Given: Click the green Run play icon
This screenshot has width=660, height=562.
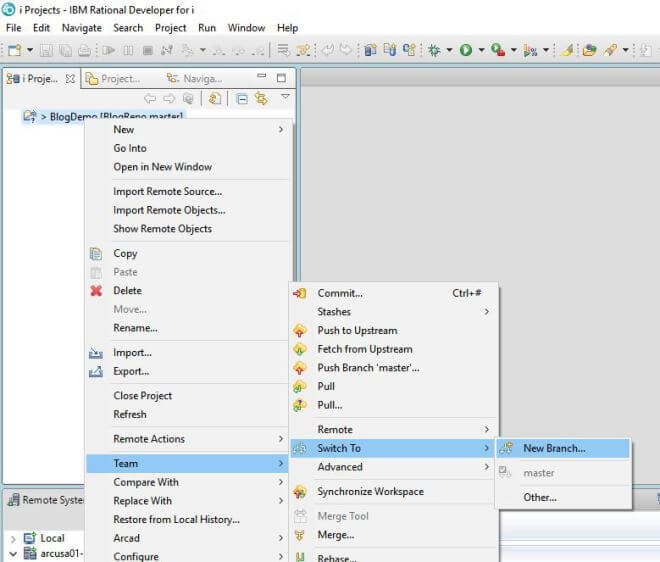Looking at the screenshot, I should (x=466, y=50).
